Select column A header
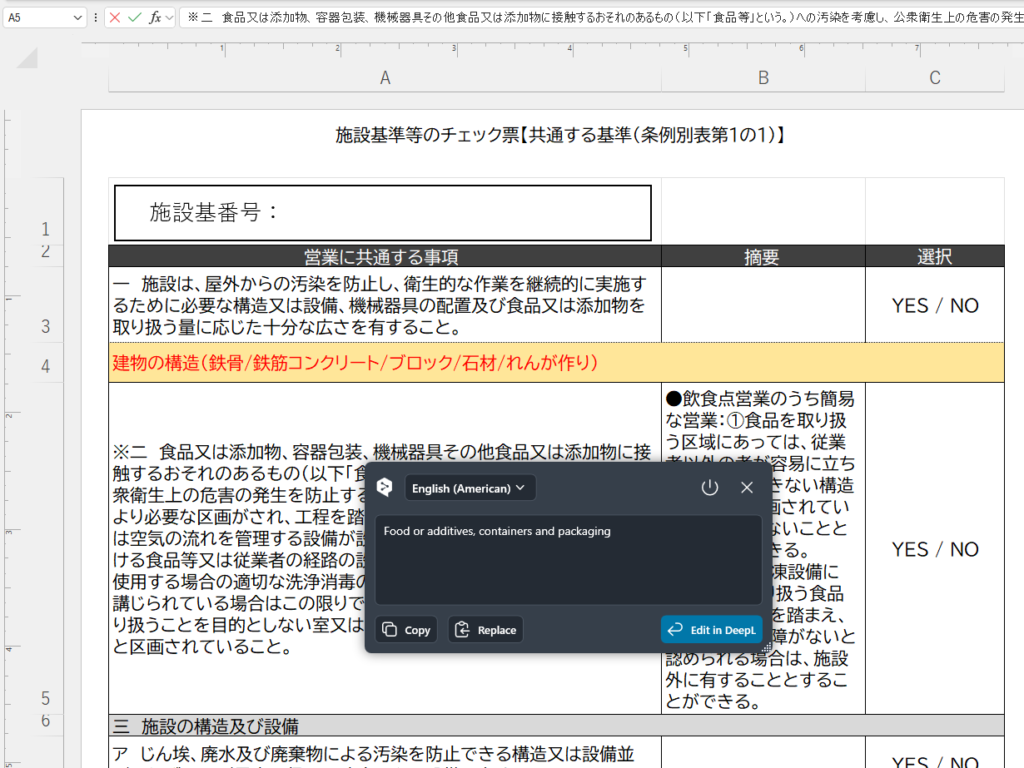This screenshot has width=1024, height=768. tap(385, 78)
